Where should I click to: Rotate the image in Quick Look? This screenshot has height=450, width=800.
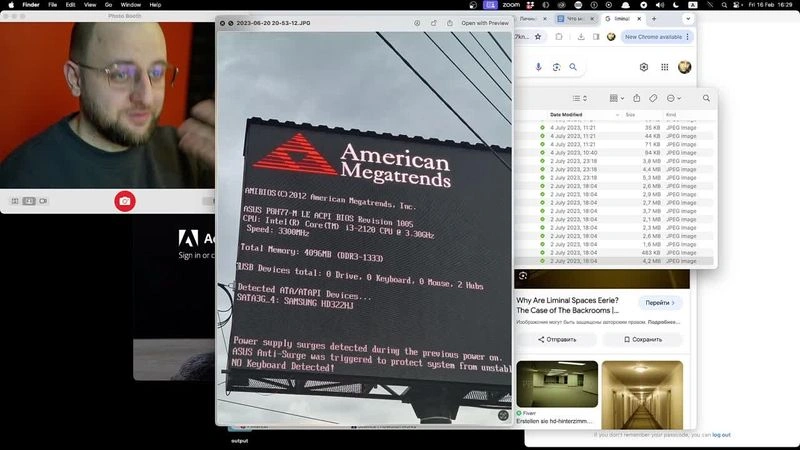(434, 23)
